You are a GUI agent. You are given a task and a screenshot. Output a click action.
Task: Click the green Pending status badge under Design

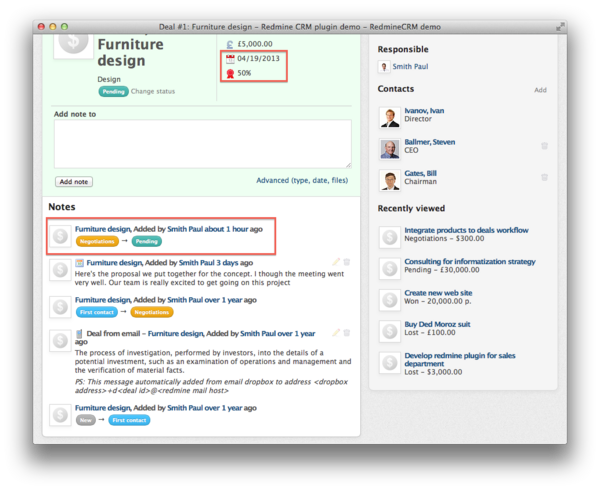click(113, 91)
